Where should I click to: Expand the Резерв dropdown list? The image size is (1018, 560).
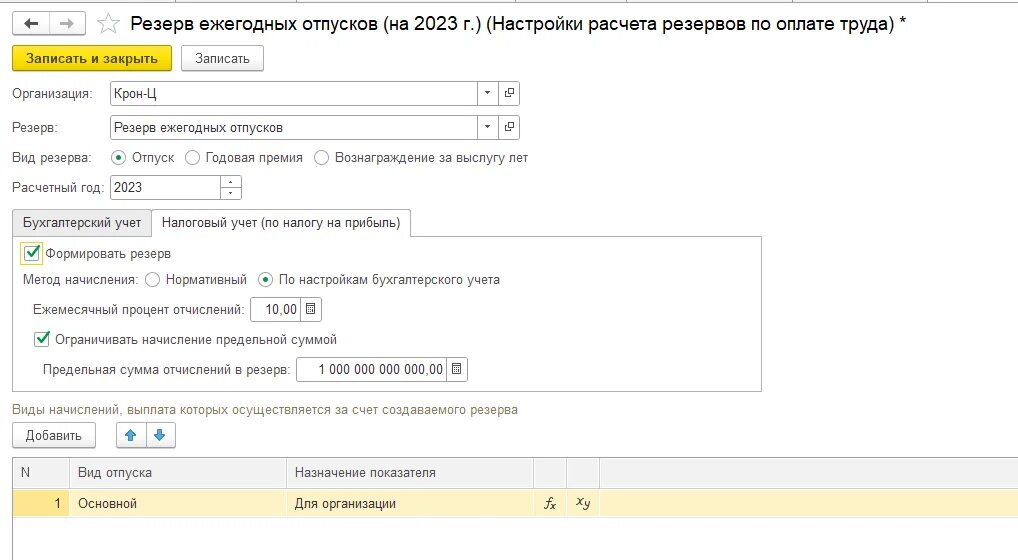tap(488, 127)
